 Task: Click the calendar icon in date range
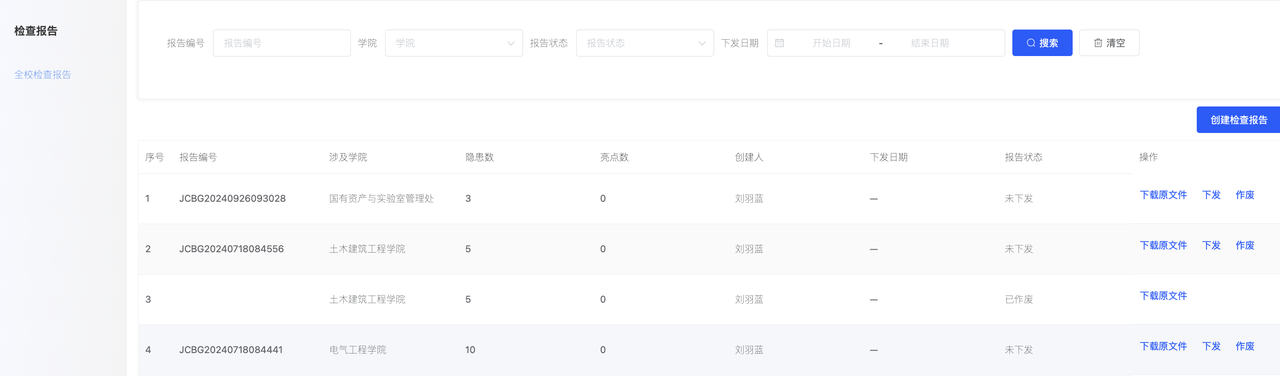click(x=780, y=43)
